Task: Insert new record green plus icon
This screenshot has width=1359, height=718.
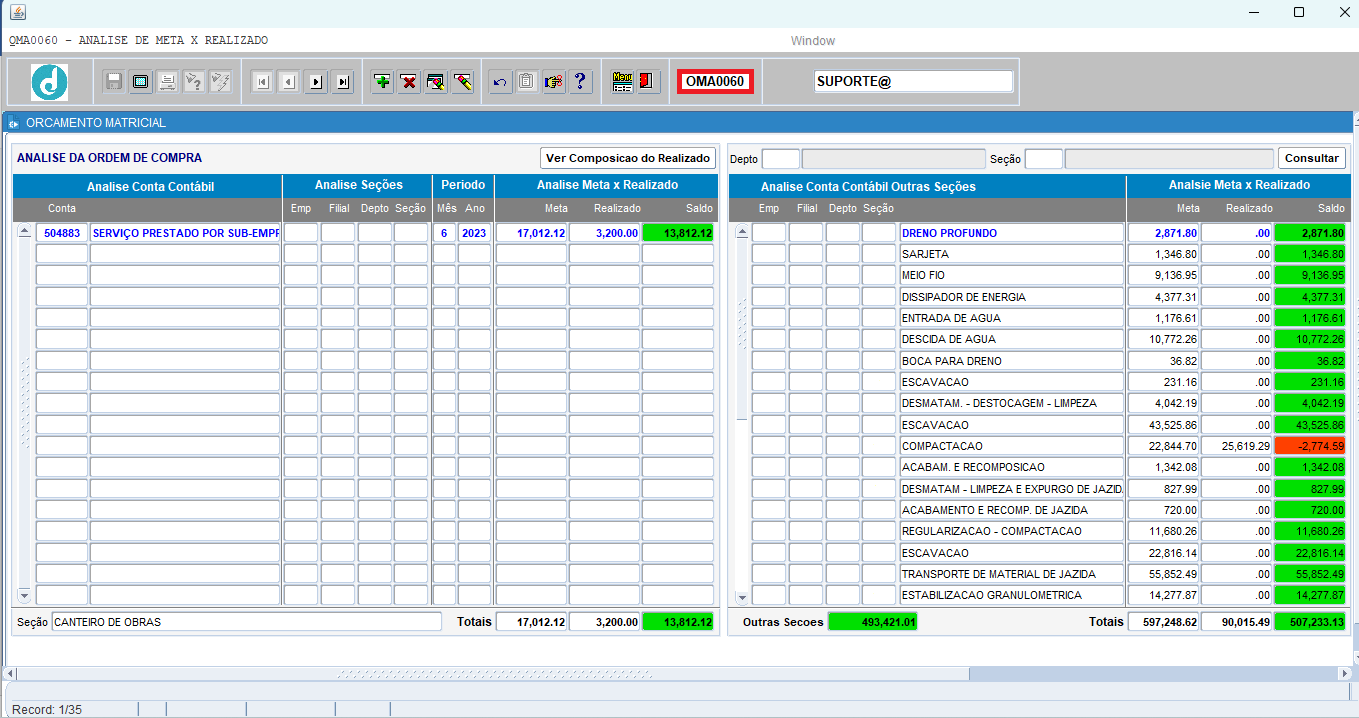Action: 382,82
